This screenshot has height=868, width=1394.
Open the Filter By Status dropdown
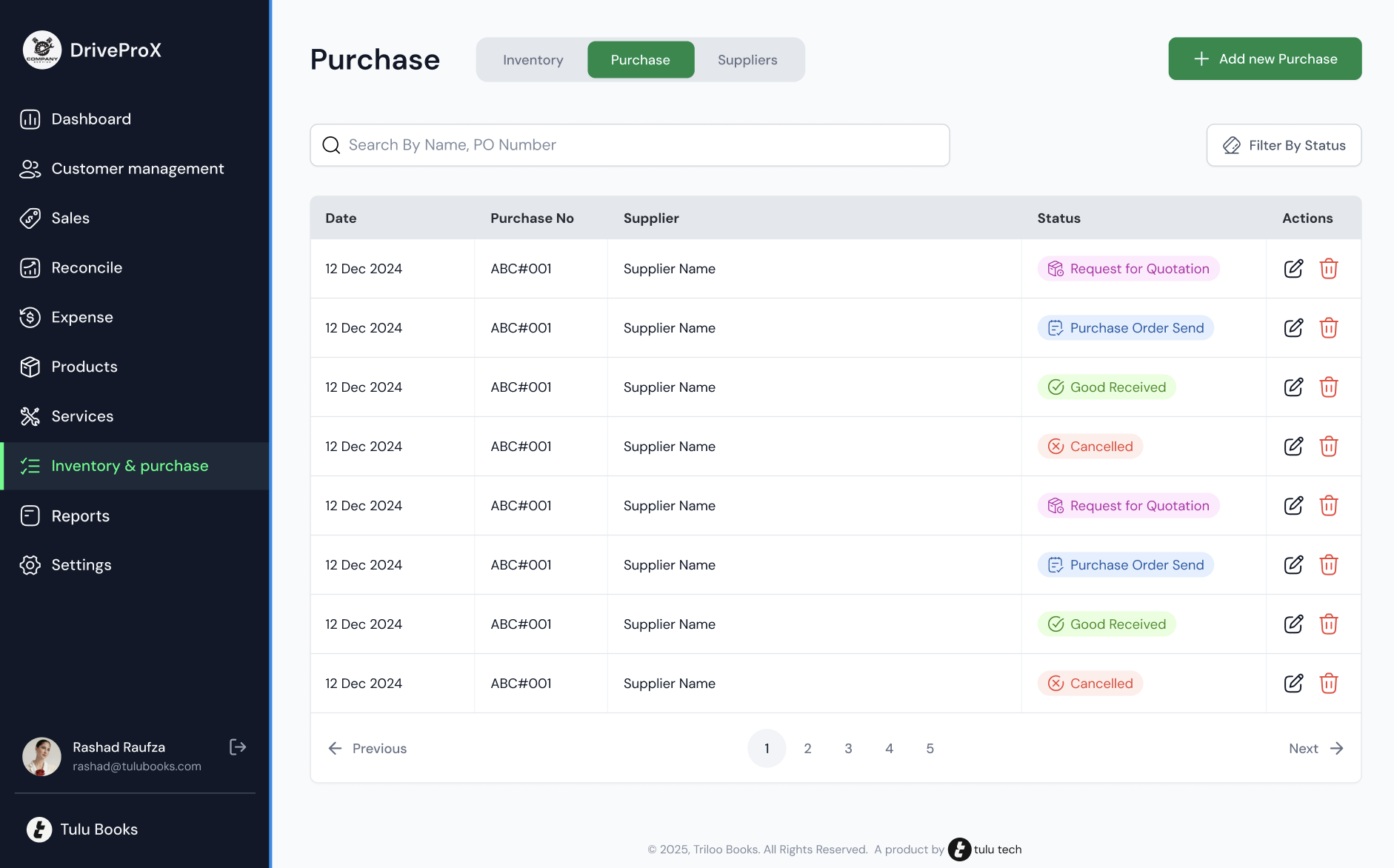[1284, 145]
